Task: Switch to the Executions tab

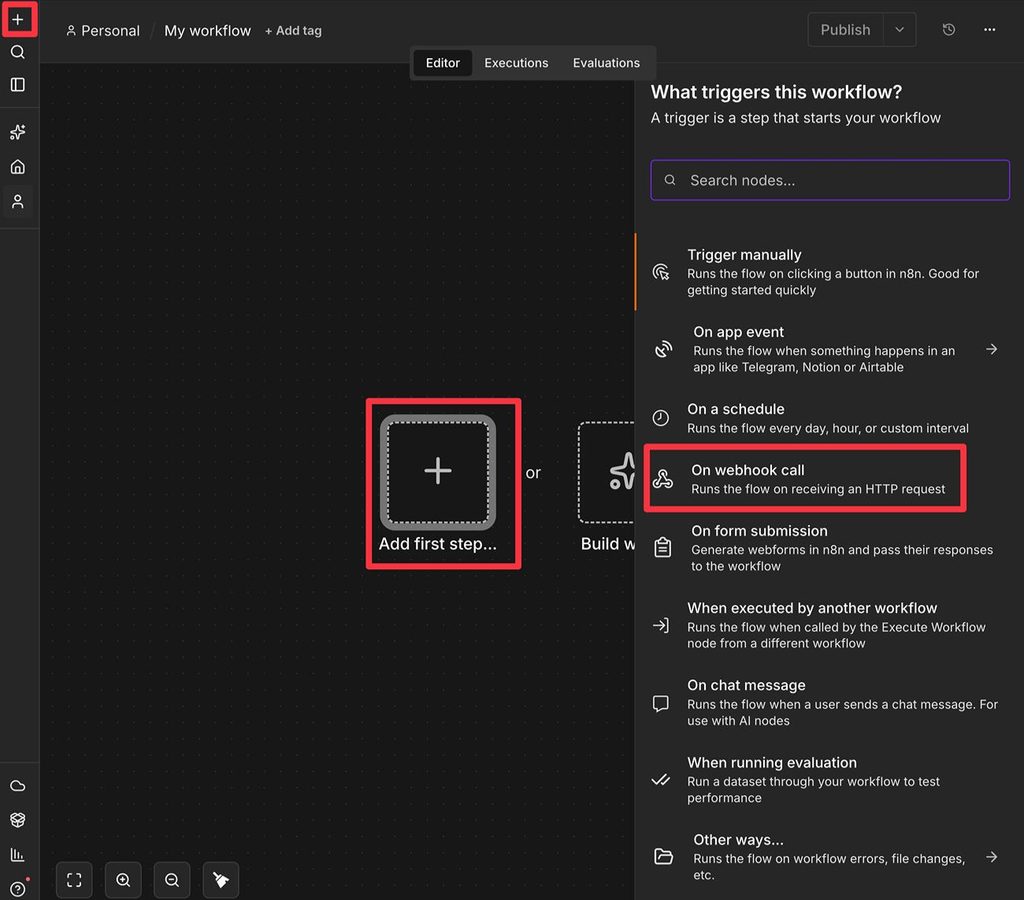Action: click(516, 63)
